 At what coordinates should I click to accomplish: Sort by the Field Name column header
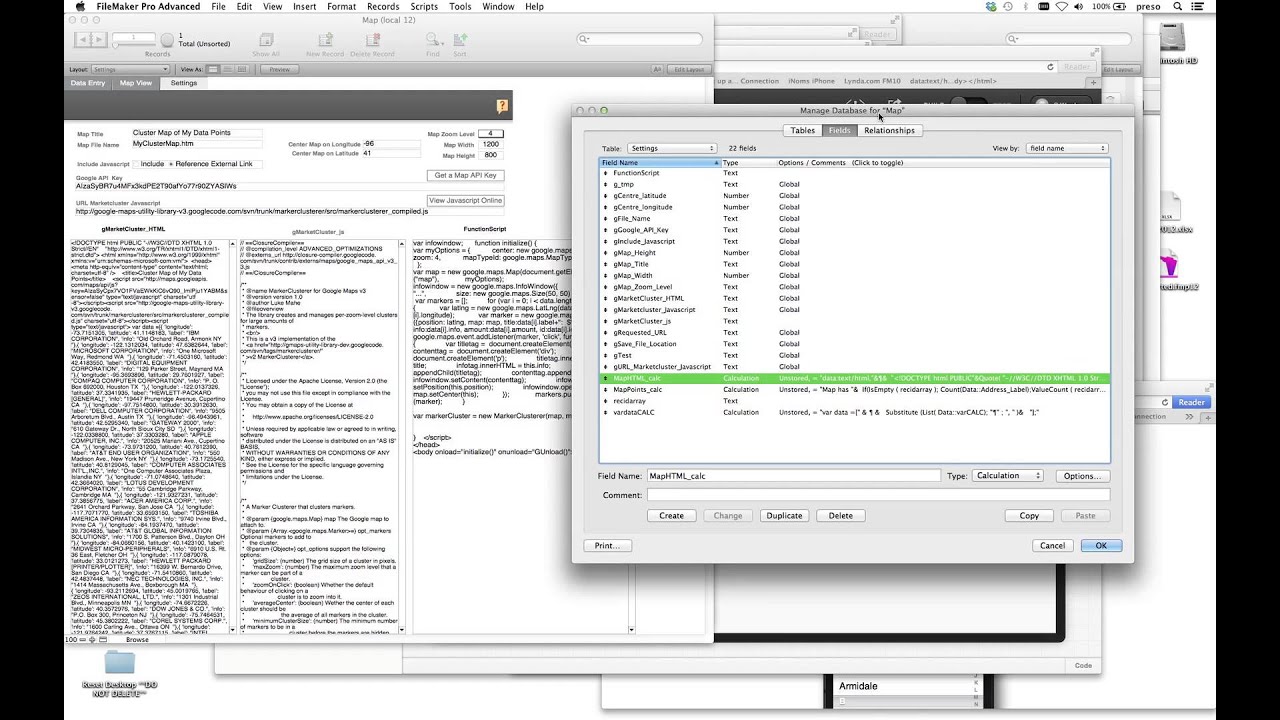coord(659,162)
